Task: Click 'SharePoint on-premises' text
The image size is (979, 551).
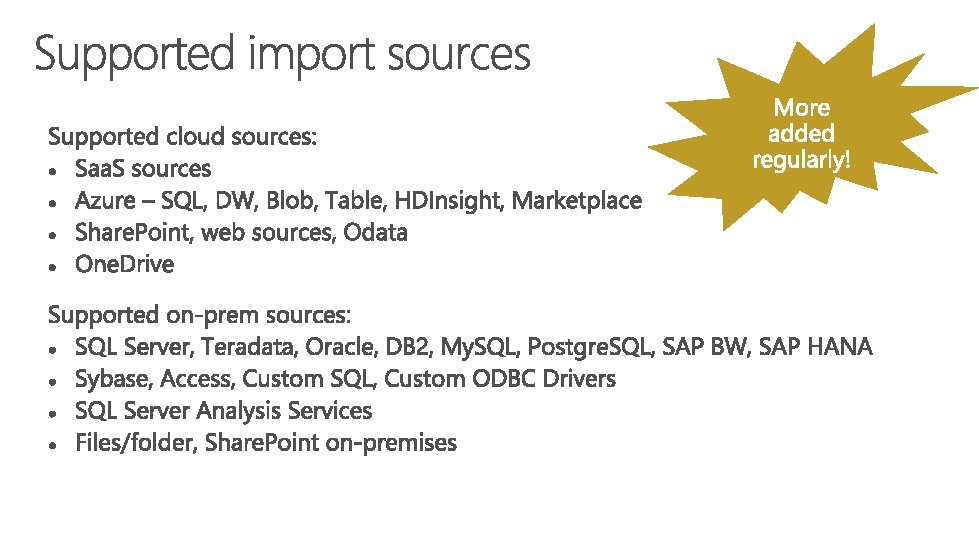Action: 331,443
